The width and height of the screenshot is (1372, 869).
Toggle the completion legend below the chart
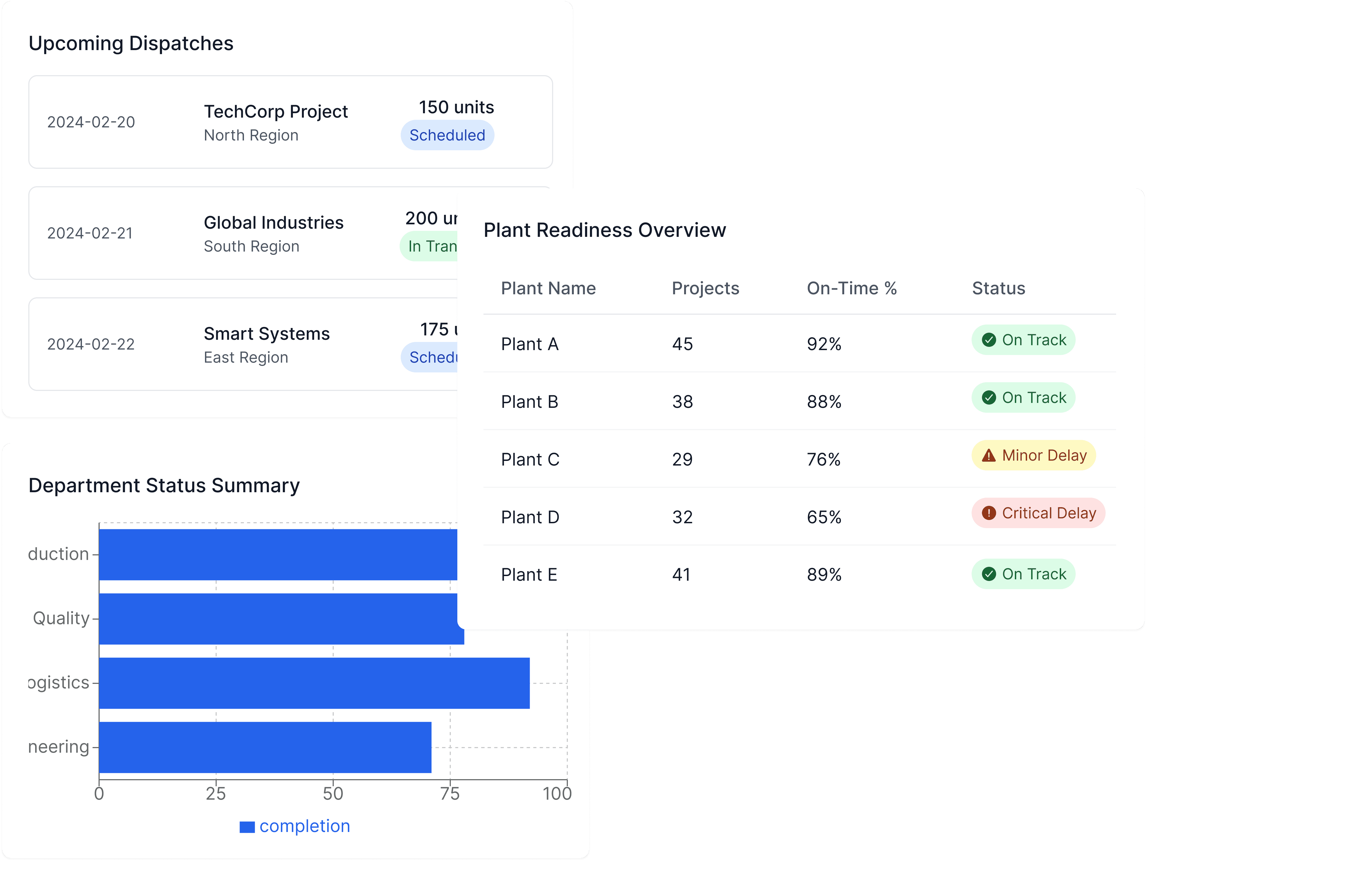295,826
